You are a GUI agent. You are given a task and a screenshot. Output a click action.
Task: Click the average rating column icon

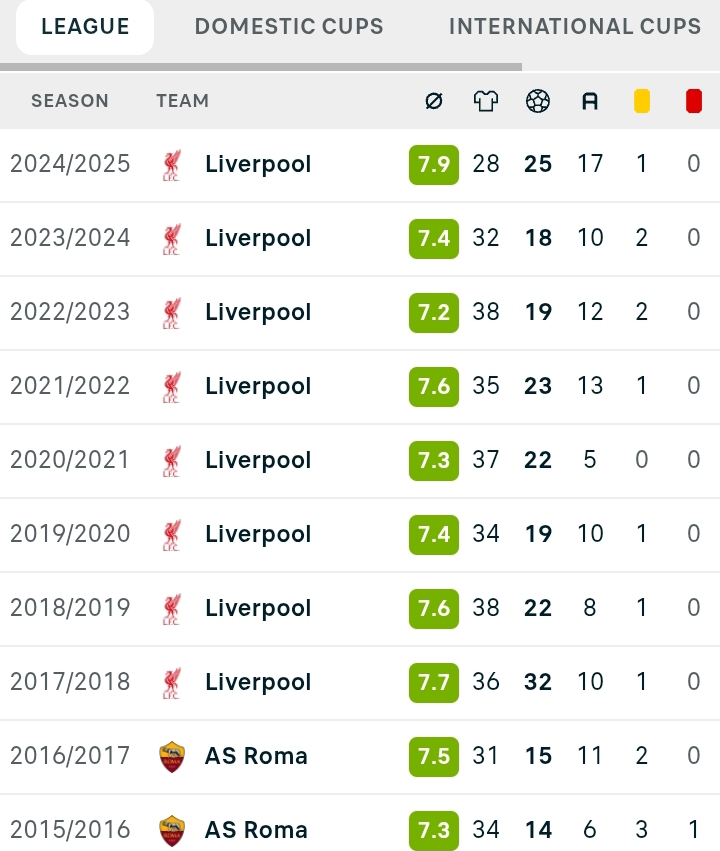(x=434, y=101)
